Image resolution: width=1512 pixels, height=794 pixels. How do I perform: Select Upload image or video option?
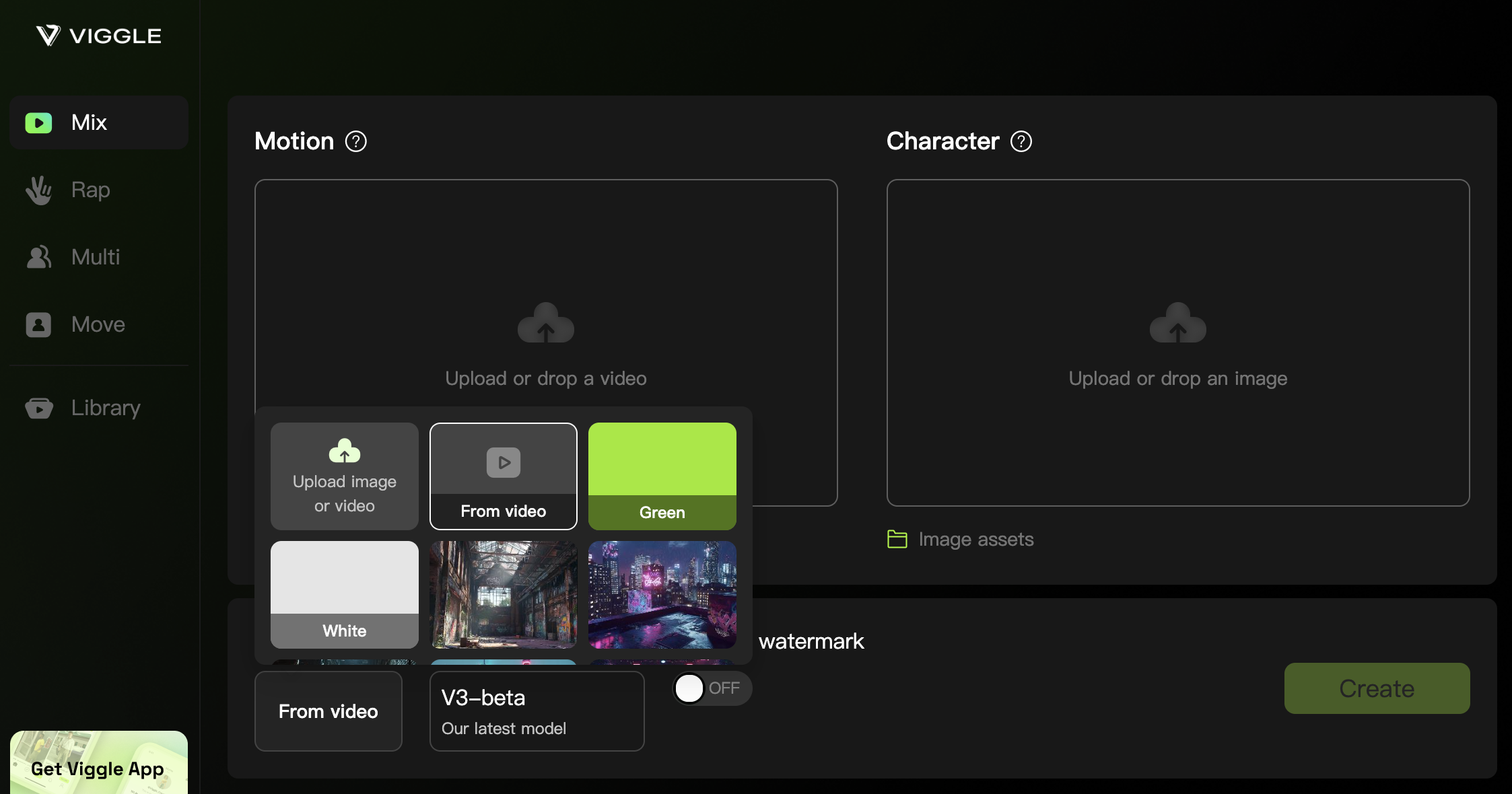coord(344,476)
